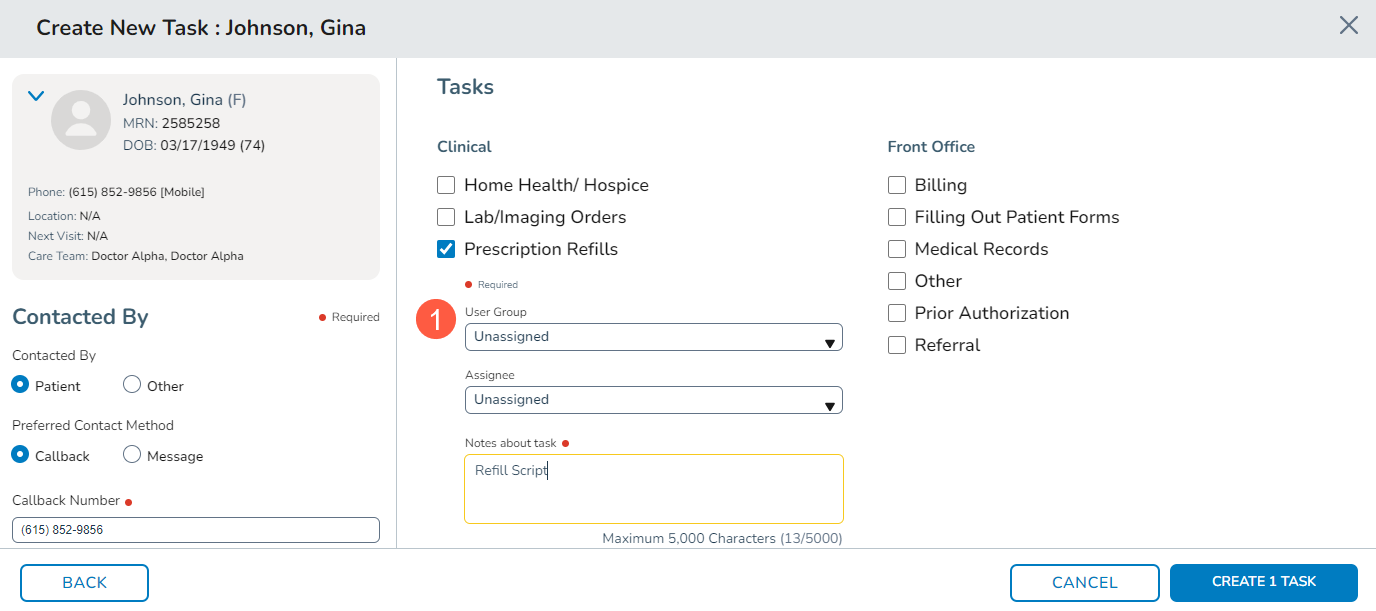The width and height of the screenshot is (1376, 611).
Task: Select Filling Out Patient Forms checkbox
Action: (897, 217)
